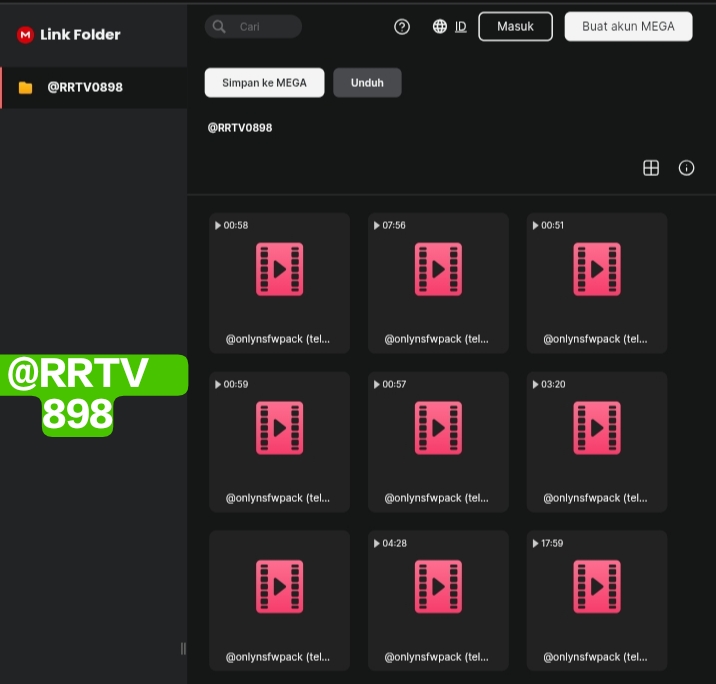Open the 00:59 video file
Viewport: 716px width, 684px height.
(279, 442)
